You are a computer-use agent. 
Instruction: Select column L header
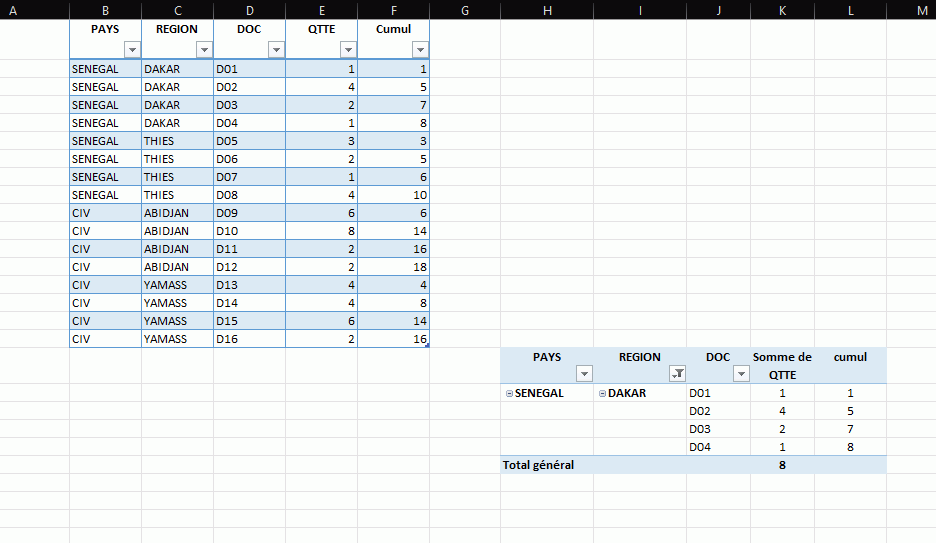tap(851, 10)
